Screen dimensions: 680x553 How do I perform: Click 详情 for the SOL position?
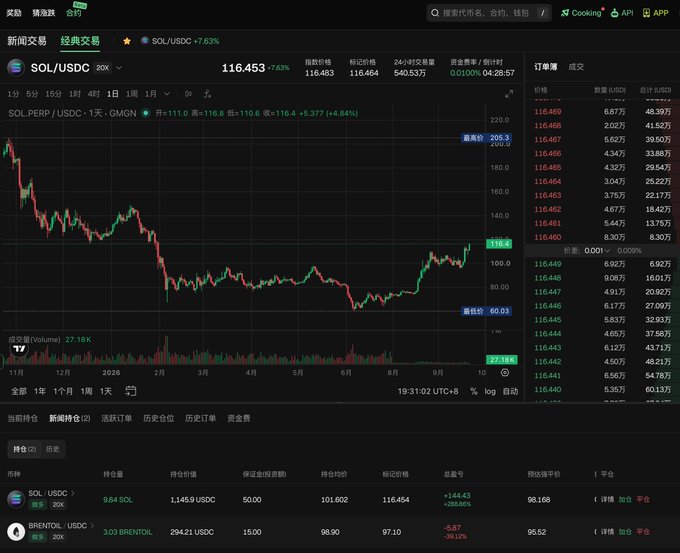click(607, 499)
